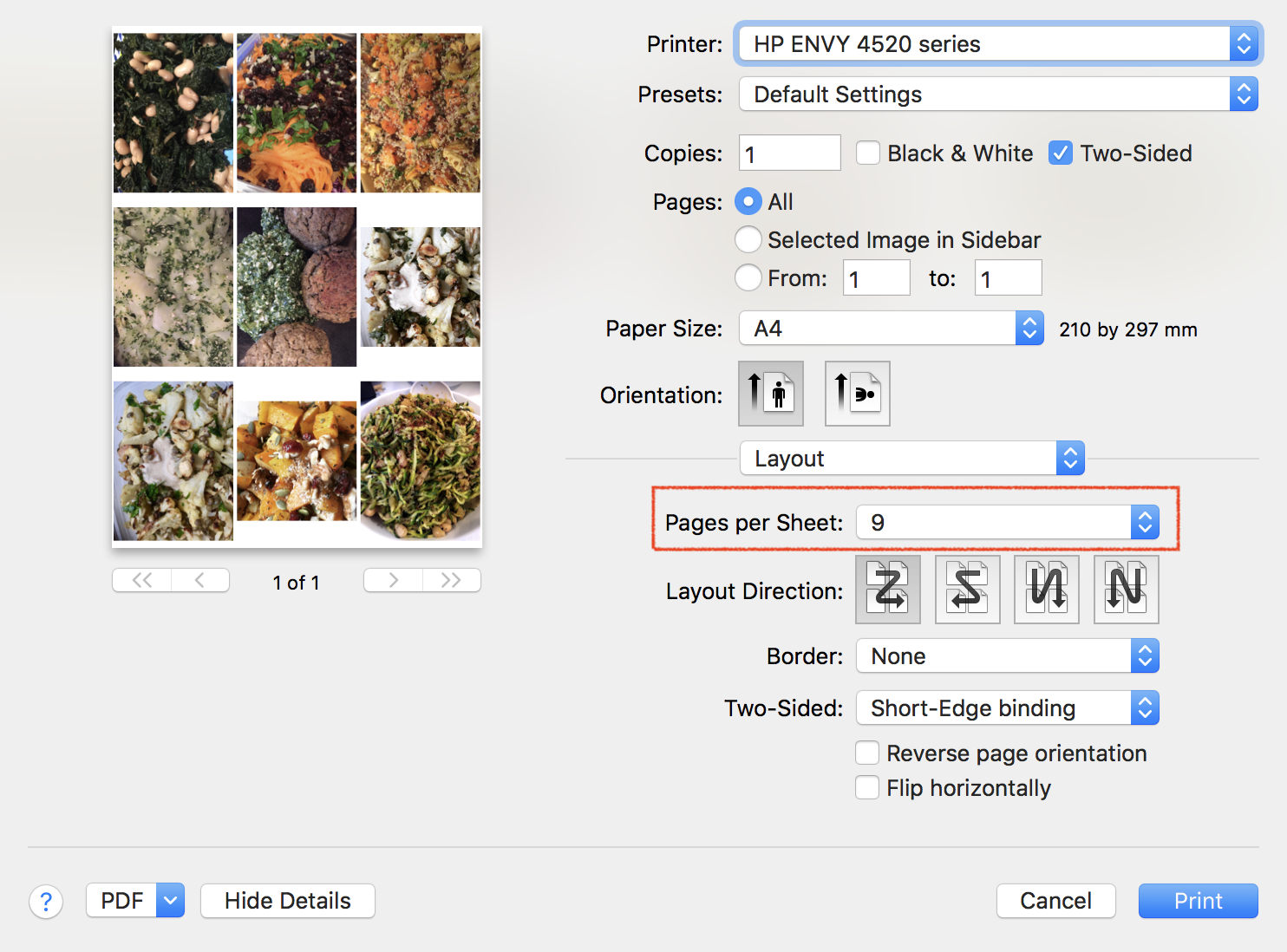The image size is (1287, 952).
Task: Open the Paper Size dropdown
Action: 892,329
